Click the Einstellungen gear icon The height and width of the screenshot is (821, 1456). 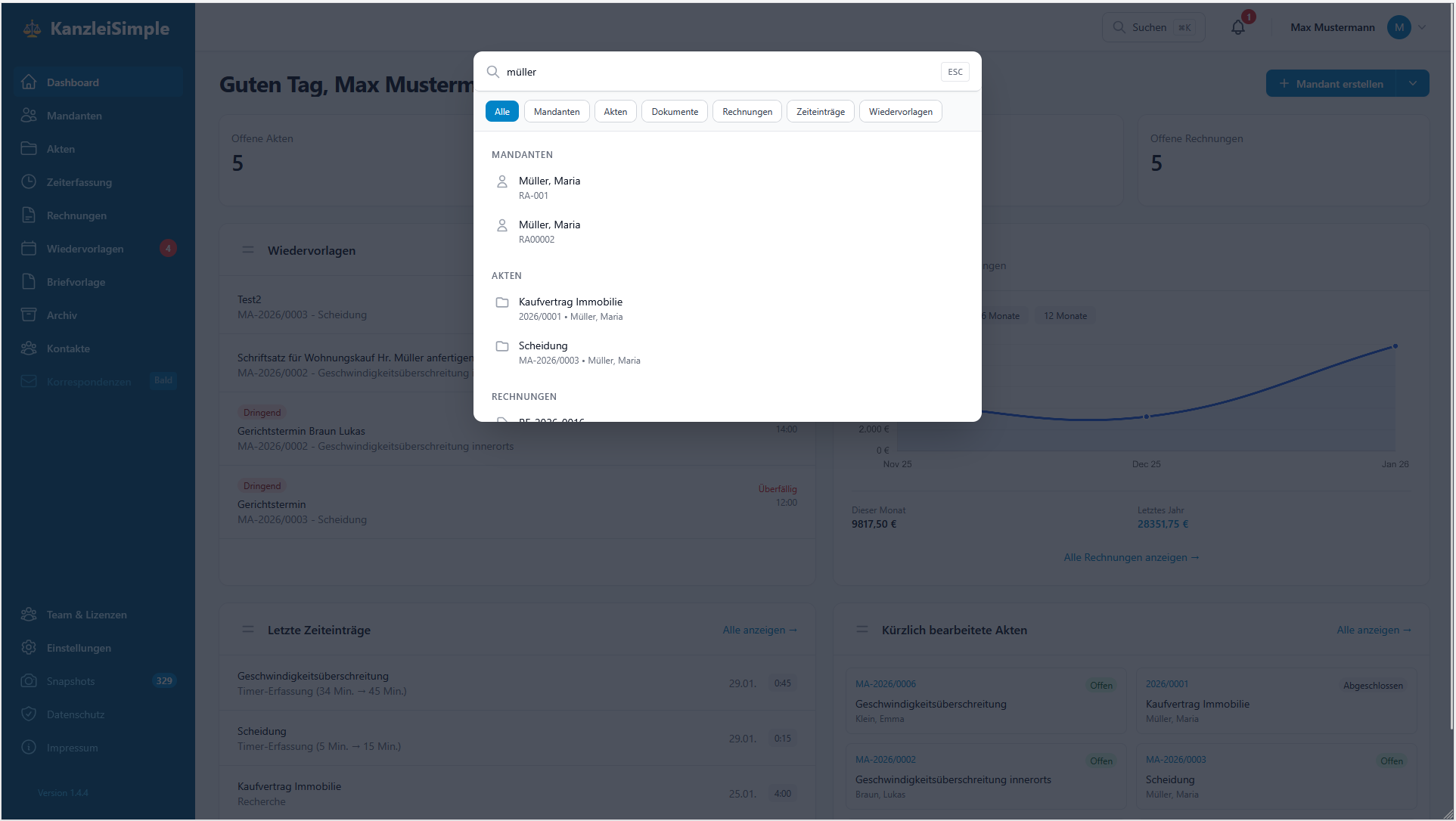29,648
